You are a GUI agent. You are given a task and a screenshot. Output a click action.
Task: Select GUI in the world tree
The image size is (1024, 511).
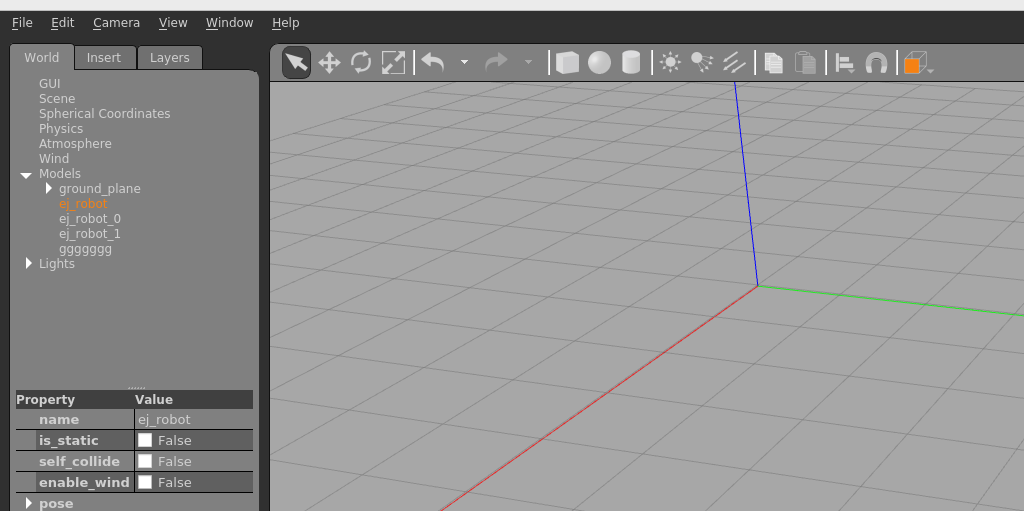pos(50,84)
